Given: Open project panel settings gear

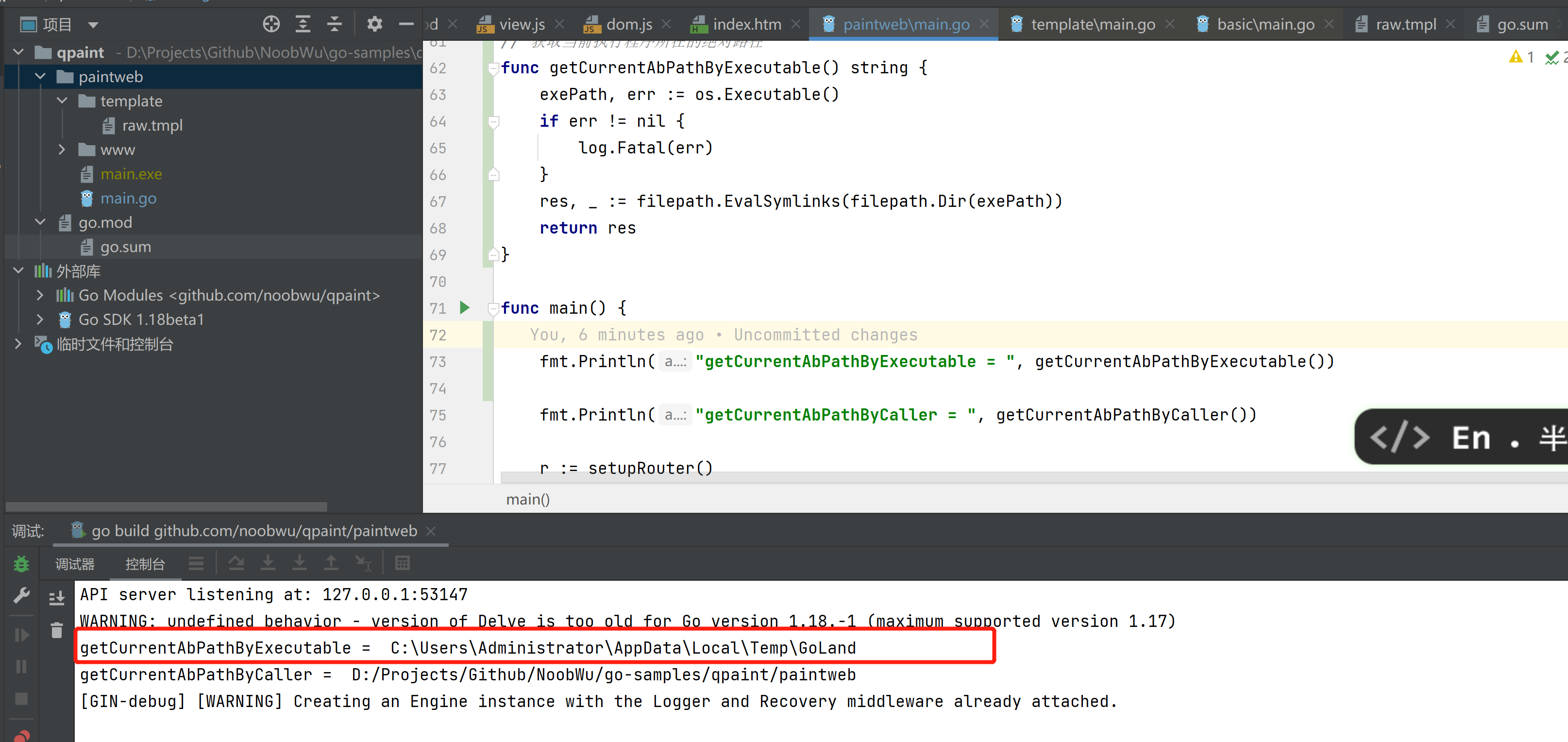Looking at the screenshot, I should tap(374, 24).
